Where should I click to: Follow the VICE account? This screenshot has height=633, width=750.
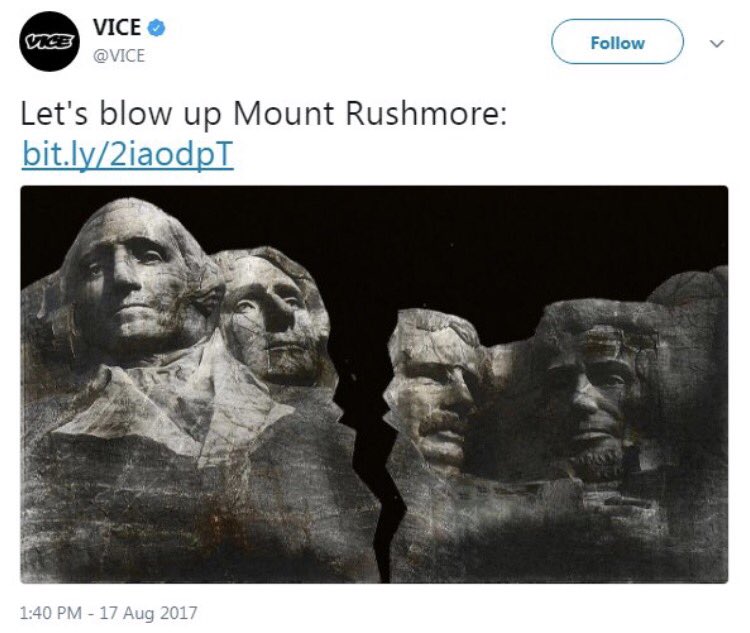[617, 42]
